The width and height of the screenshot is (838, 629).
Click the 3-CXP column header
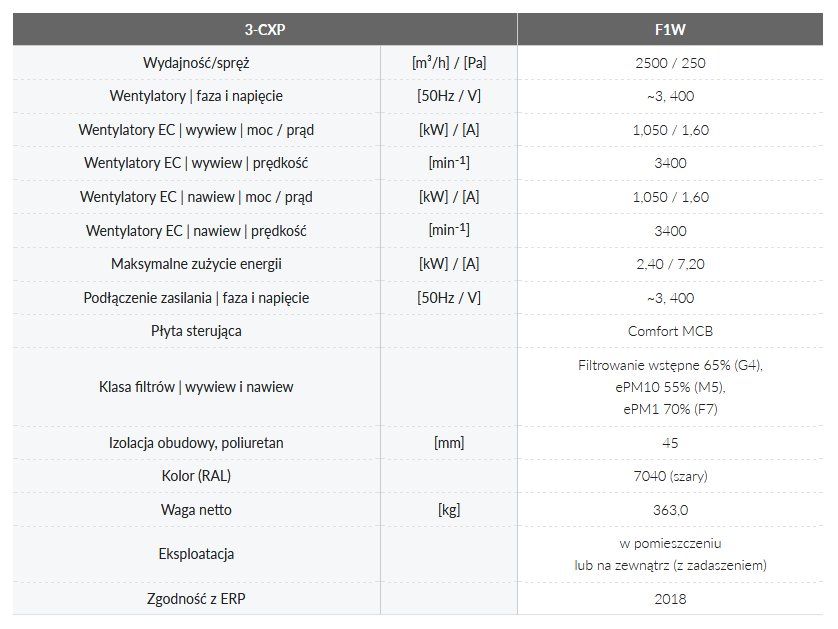pos(264,29)
